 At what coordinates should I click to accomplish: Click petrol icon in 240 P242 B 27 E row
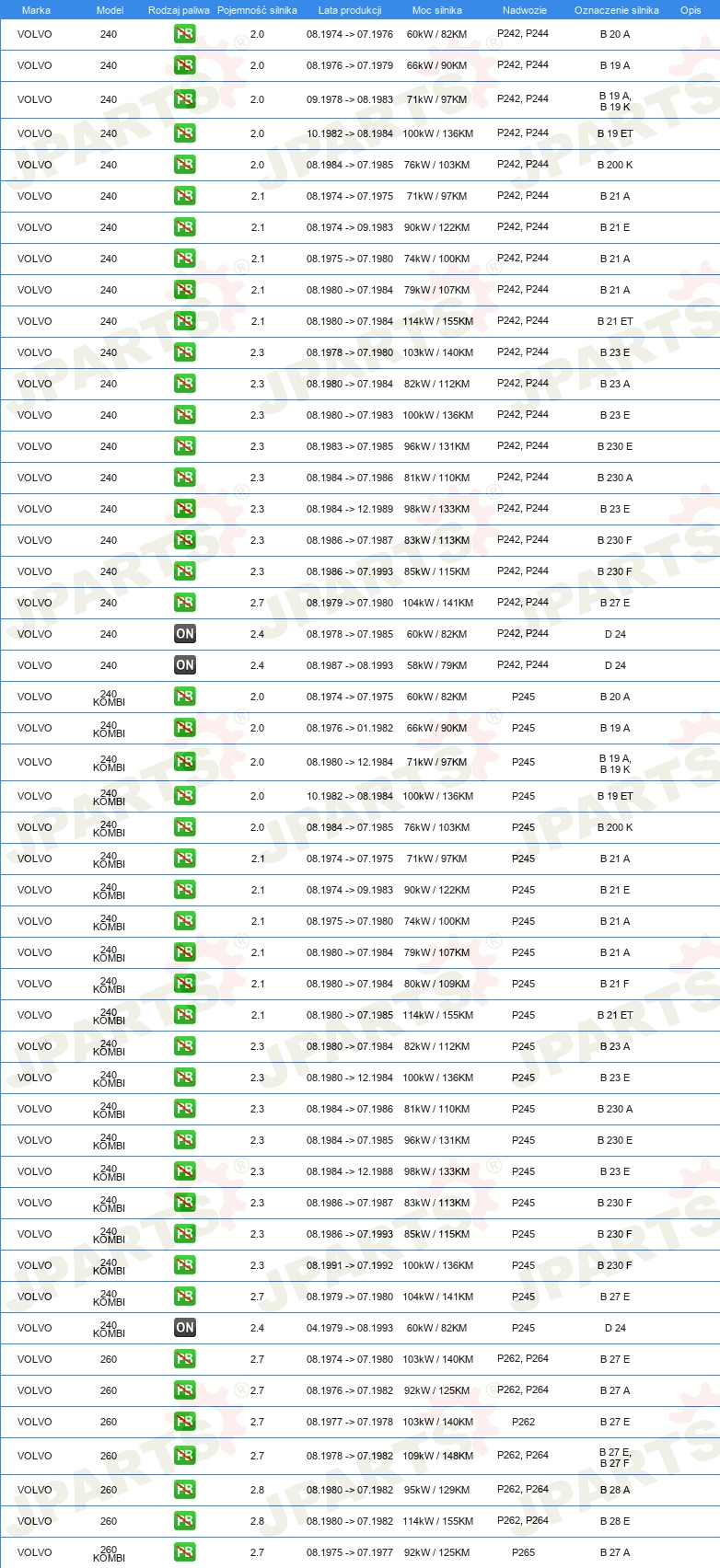pyautogui.click(x=185, y=603)
